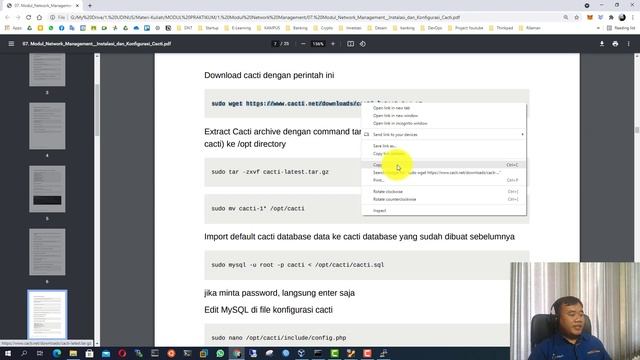Open the Extensions puzzle icon
Viewport: 640px width, 360px height.
pos(611,18)
